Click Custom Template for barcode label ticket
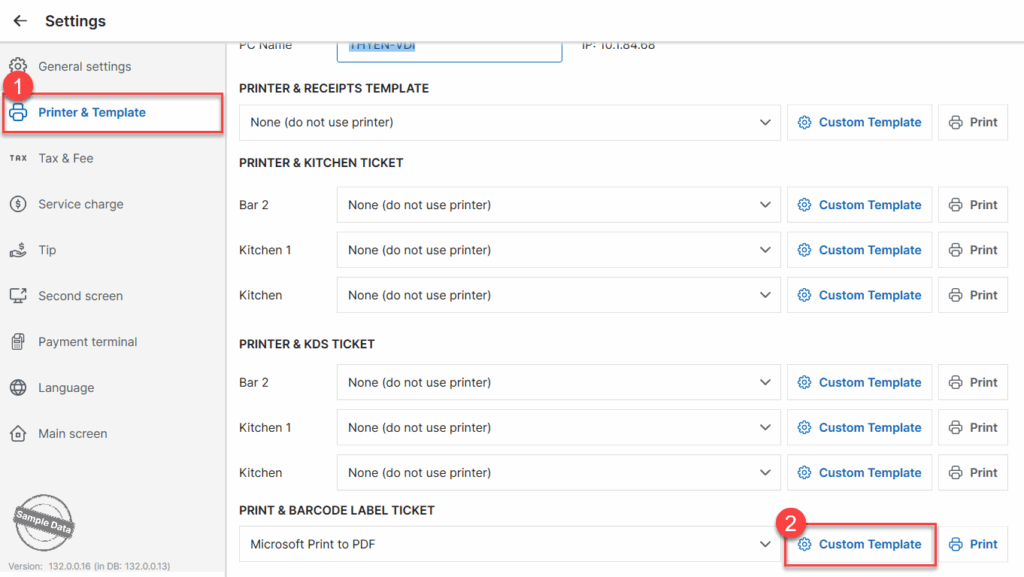The height and width of the screenshot is (577, 1024). (860, 544)
